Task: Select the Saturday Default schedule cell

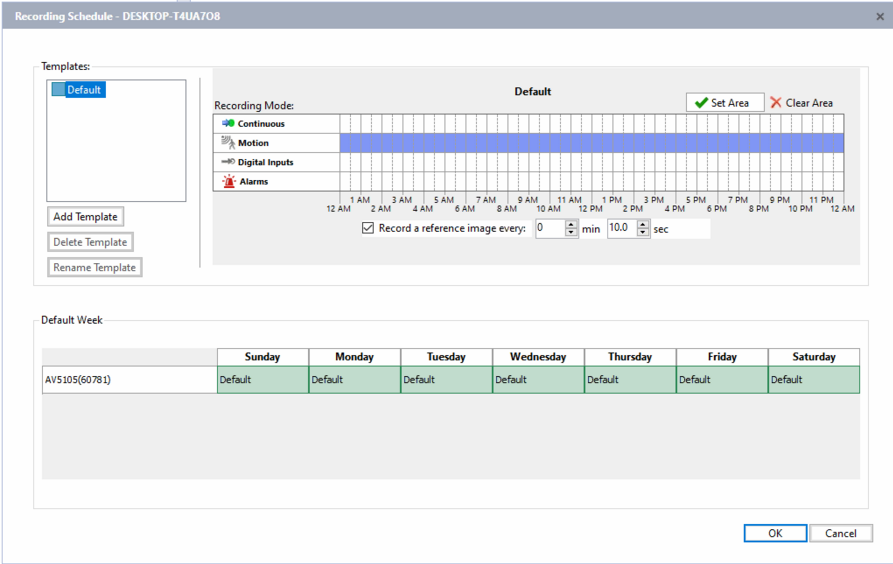Action: tap(814, 380)
